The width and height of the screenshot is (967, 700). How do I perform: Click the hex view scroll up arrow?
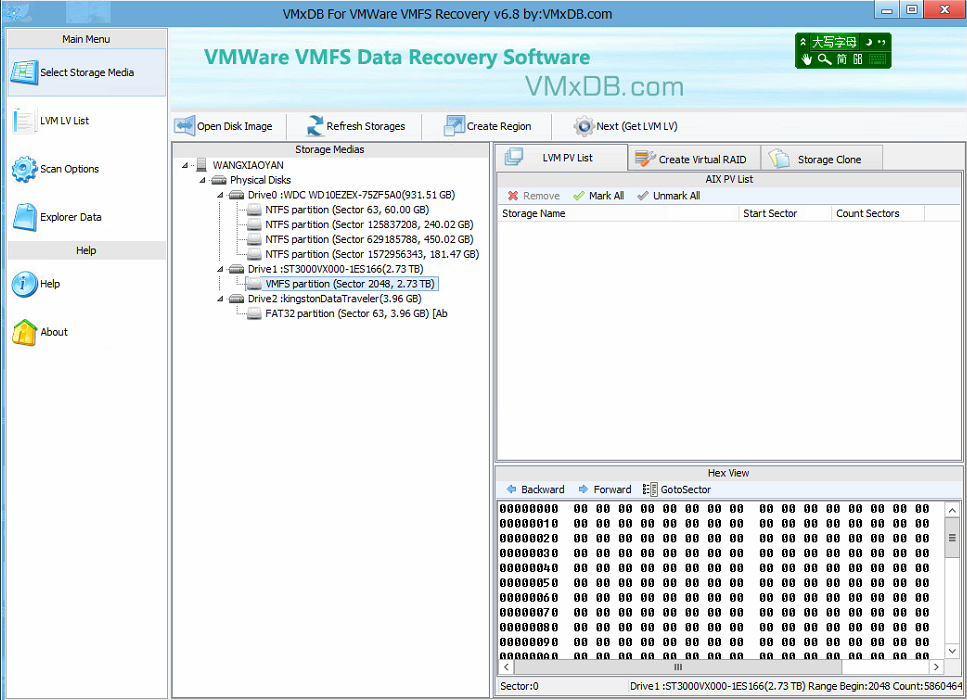pyautogui.click(x=952, y=510)
